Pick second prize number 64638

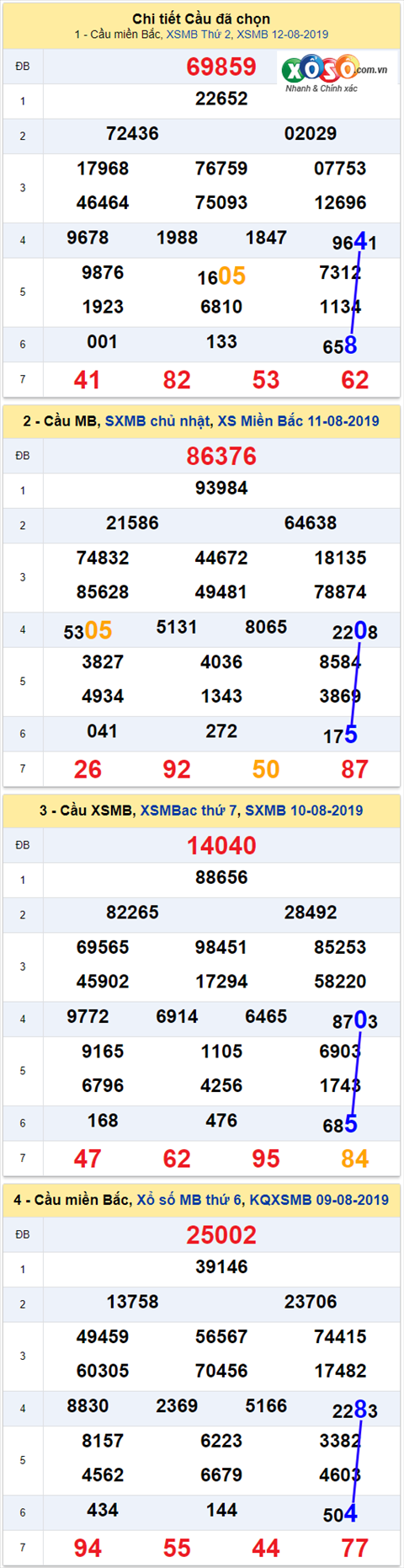click(311, 522)
